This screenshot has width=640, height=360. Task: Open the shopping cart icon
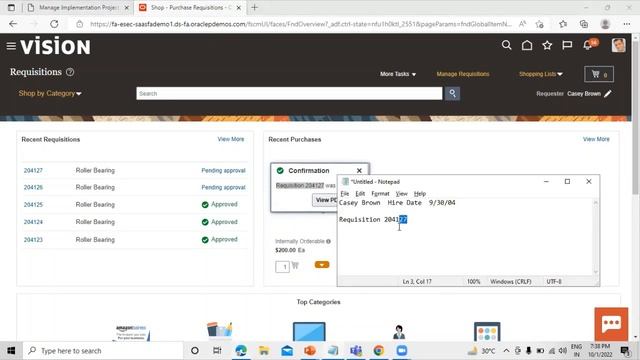click(599, 74)
